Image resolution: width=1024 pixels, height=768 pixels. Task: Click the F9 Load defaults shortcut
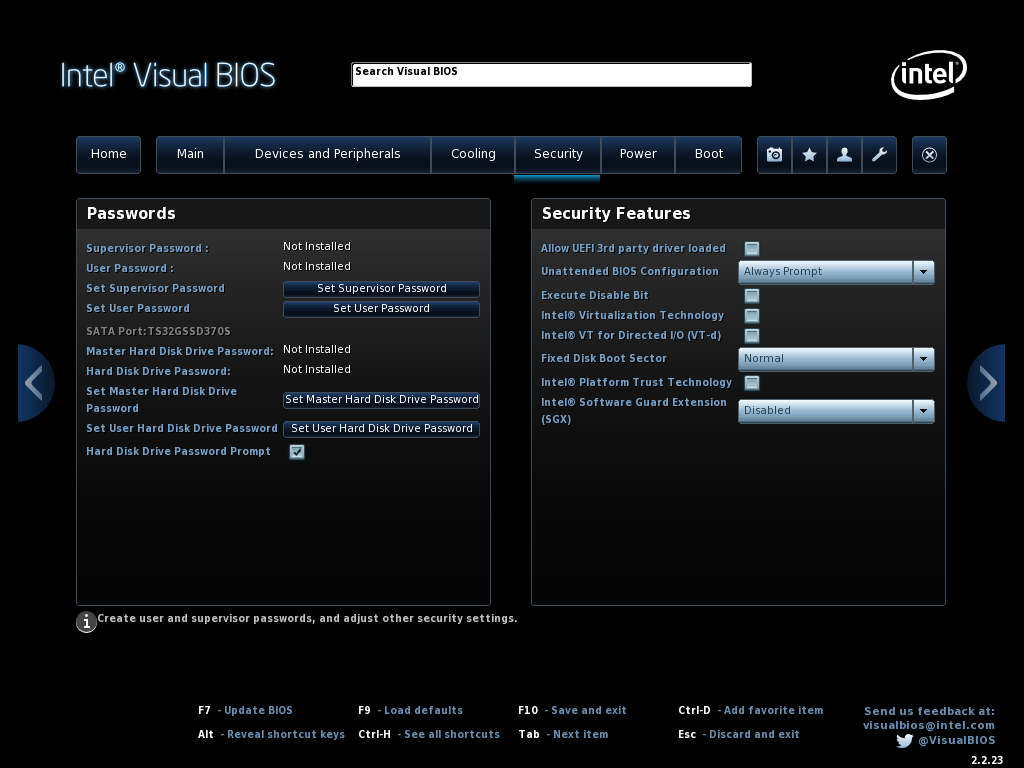tap(410, 711)
